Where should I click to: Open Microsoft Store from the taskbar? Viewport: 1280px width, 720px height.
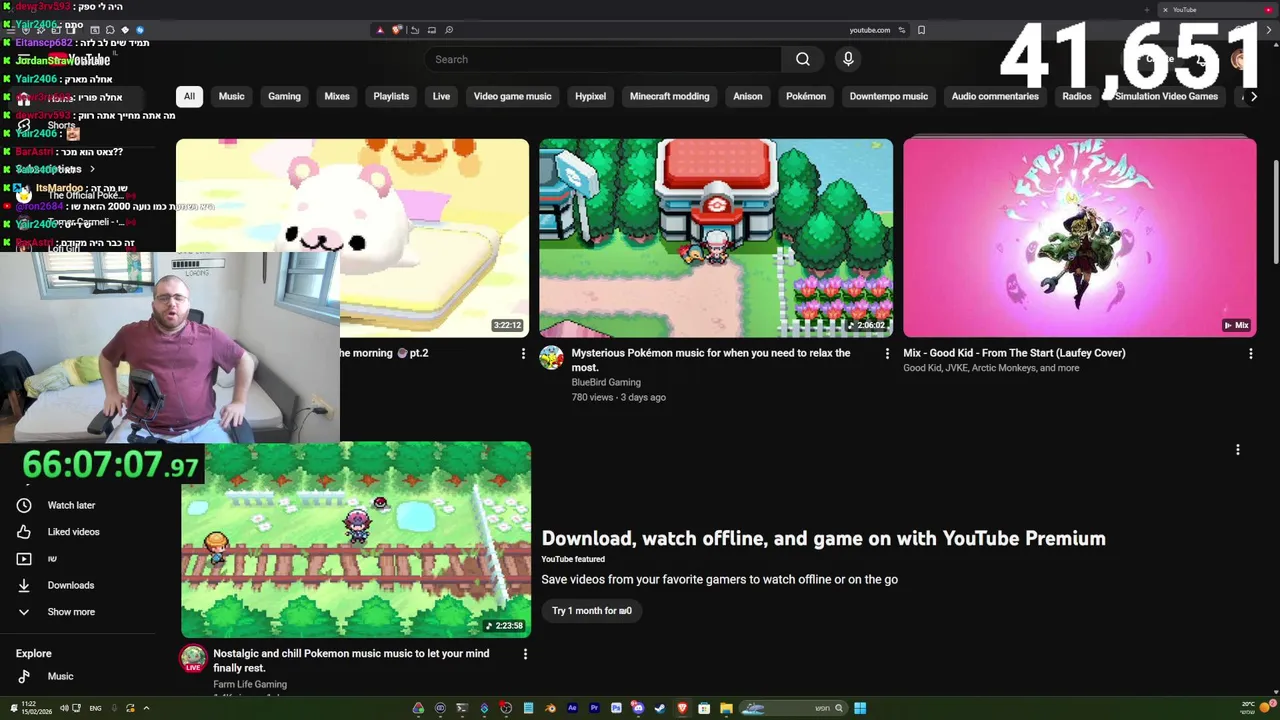(704, 708)
